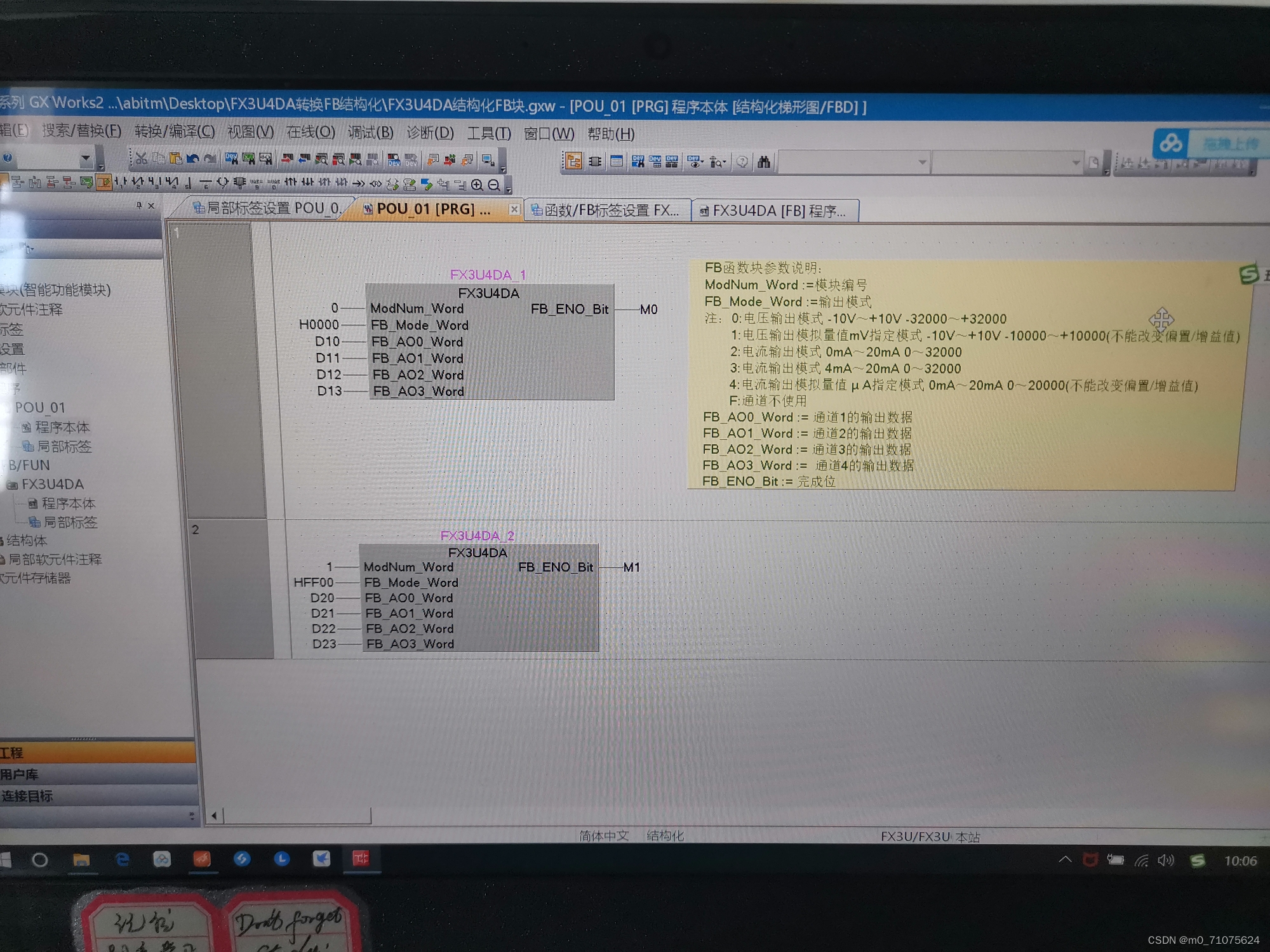1270x952 pixels.
Task: Click the horizontal scrollbar left arrow
Action: [214, 816]
